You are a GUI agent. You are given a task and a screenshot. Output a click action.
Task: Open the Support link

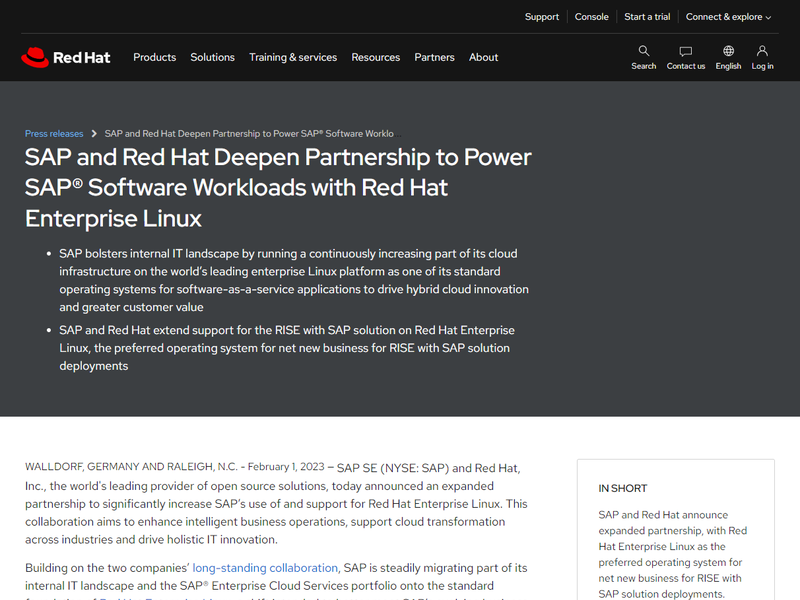point(541,17)
